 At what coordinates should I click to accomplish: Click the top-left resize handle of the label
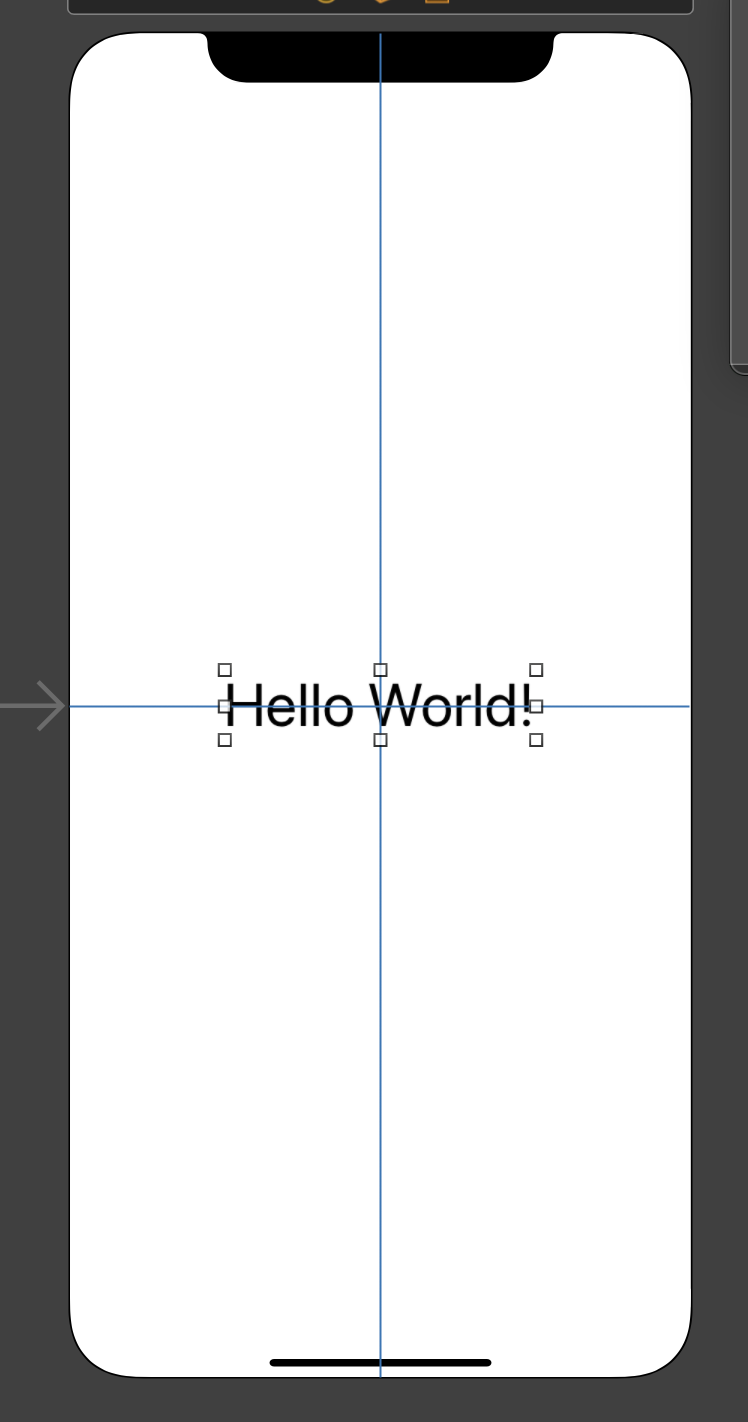click(x=225, y=670)
